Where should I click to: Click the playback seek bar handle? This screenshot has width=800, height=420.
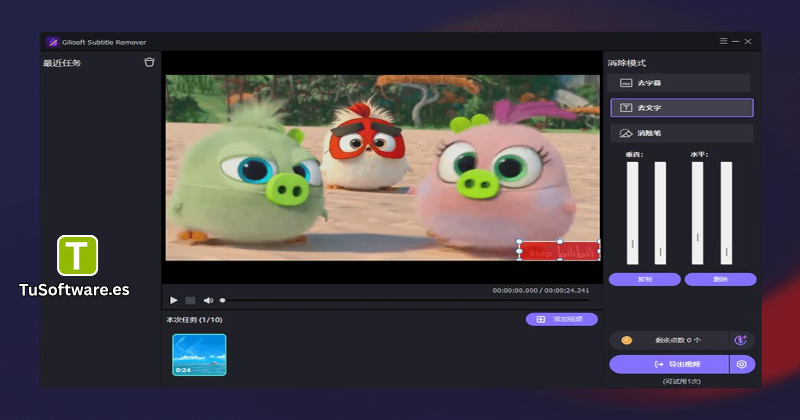pos(222,301)
